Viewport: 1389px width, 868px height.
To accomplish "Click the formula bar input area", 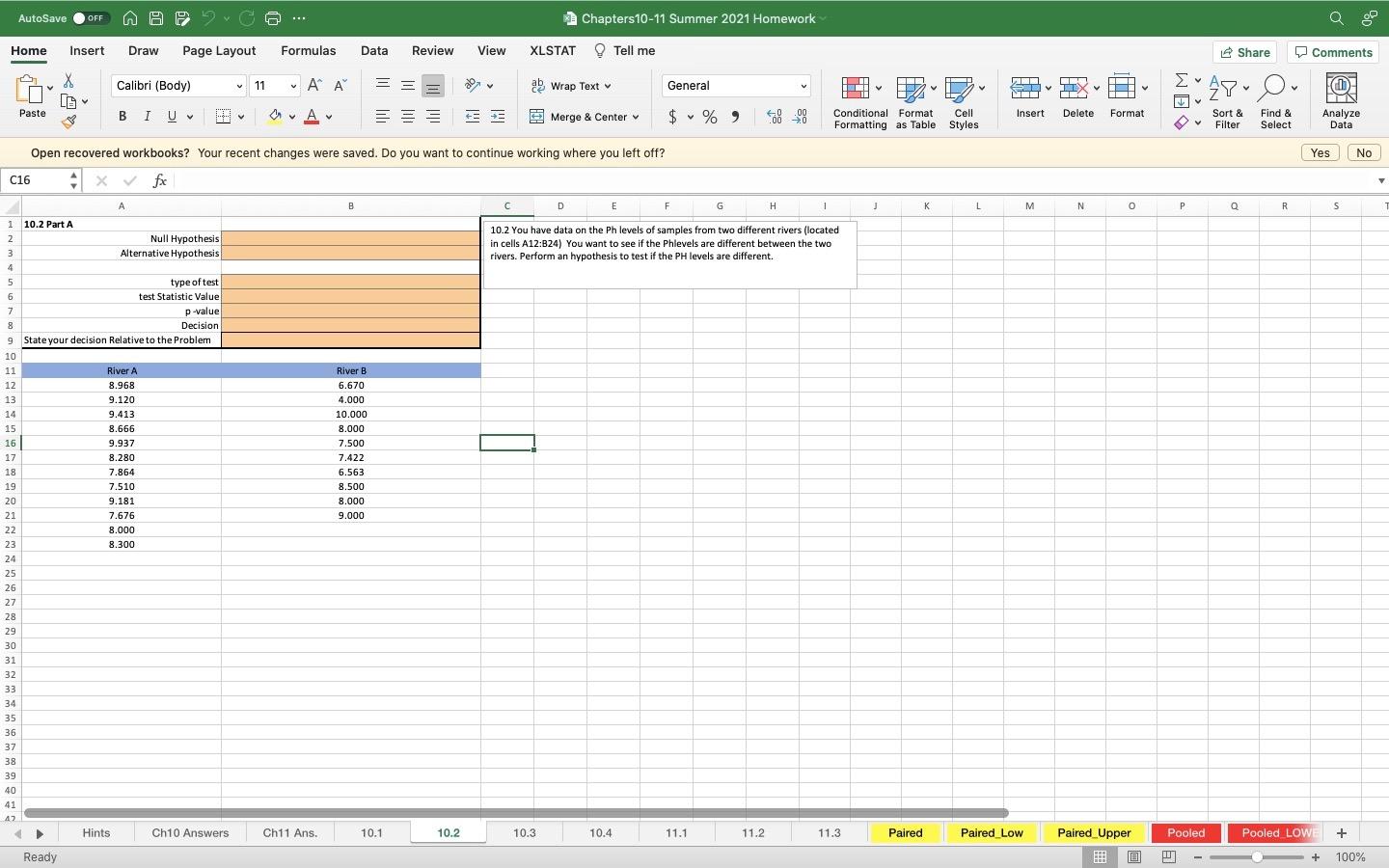I will tap(774, 180).
